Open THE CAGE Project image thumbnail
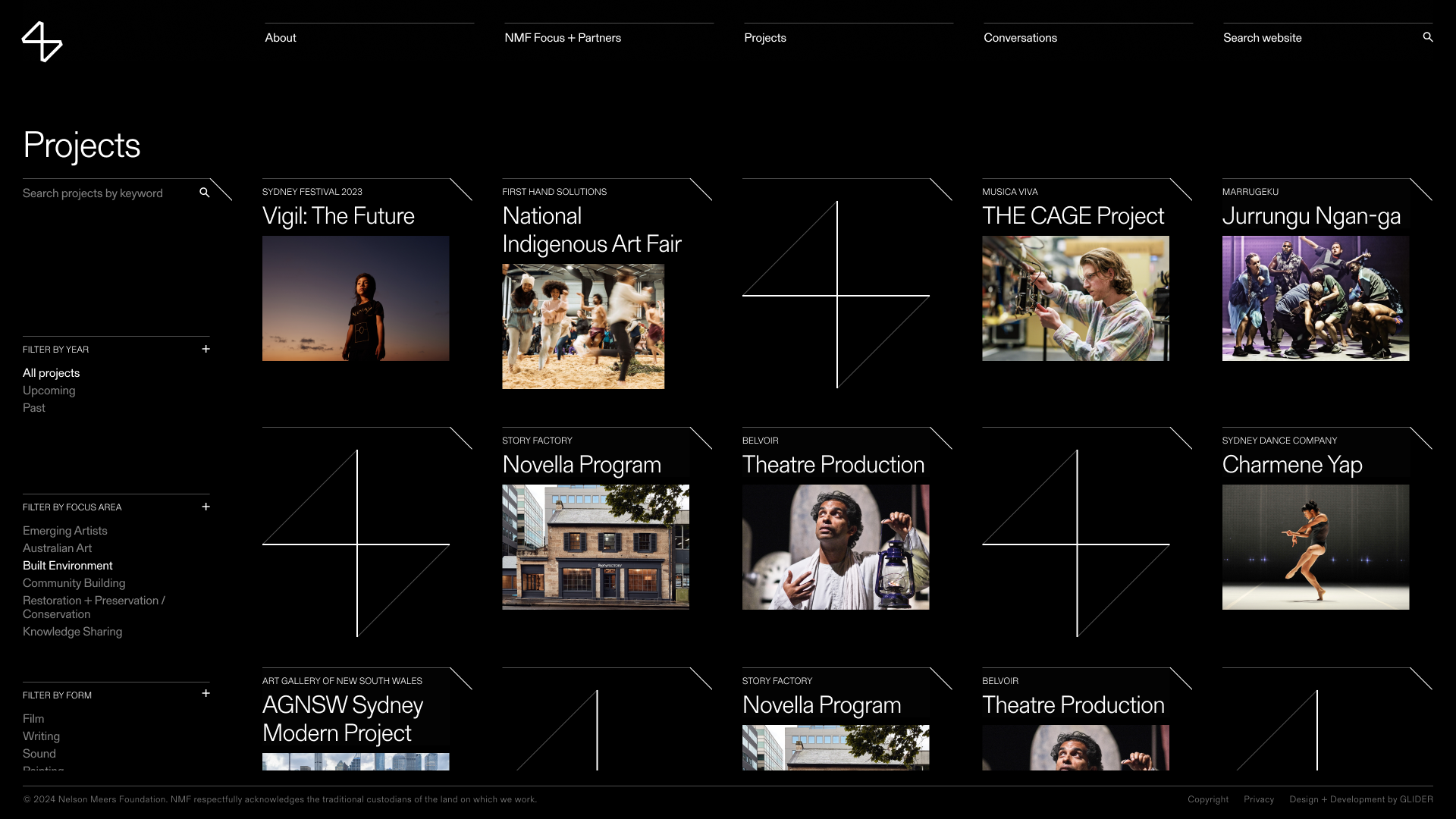The height and width of the screenshot is (819, 1456). [x=1075, y=298]
